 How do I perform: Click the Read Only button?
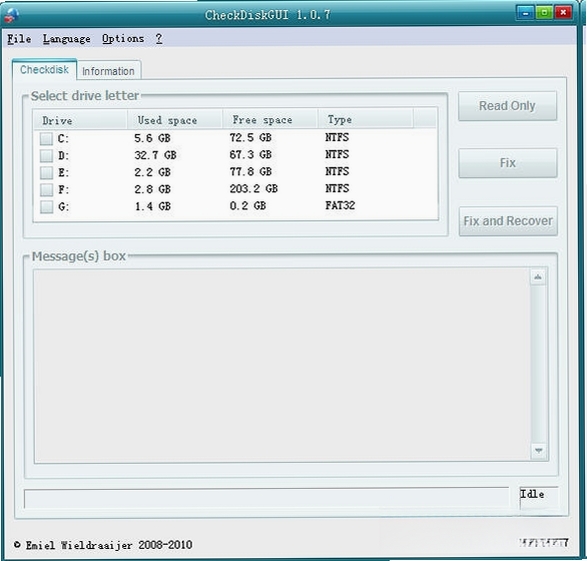[508, 106]
